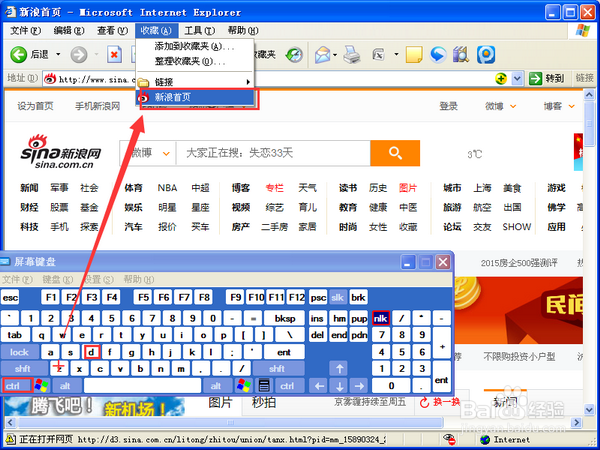Image resolution: width=600 pixels, height=450 pixels.
Task: Click the left Windows logo key
Action: pos(41,386)
